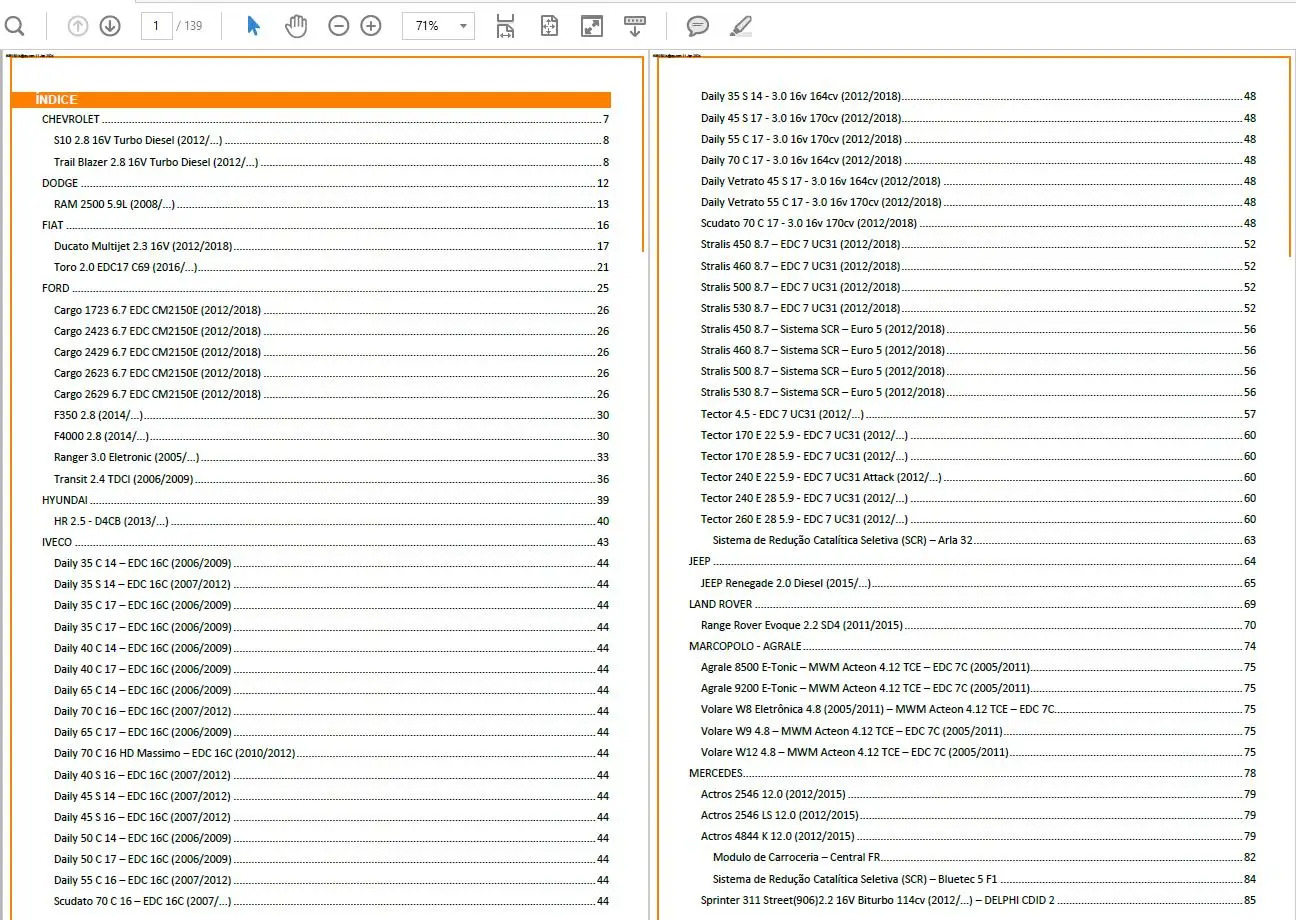Viewport: 1296px width, 920px height.
Task: Zoom in with the plus icon
Action: 371,26
